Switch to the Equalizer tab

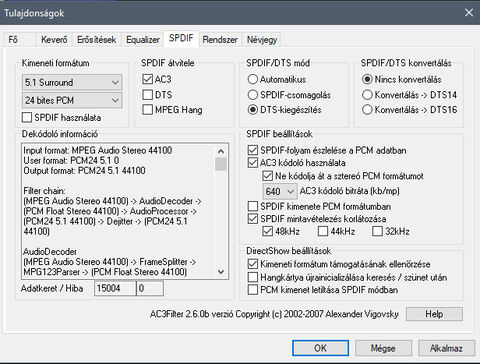click(143, 40)
